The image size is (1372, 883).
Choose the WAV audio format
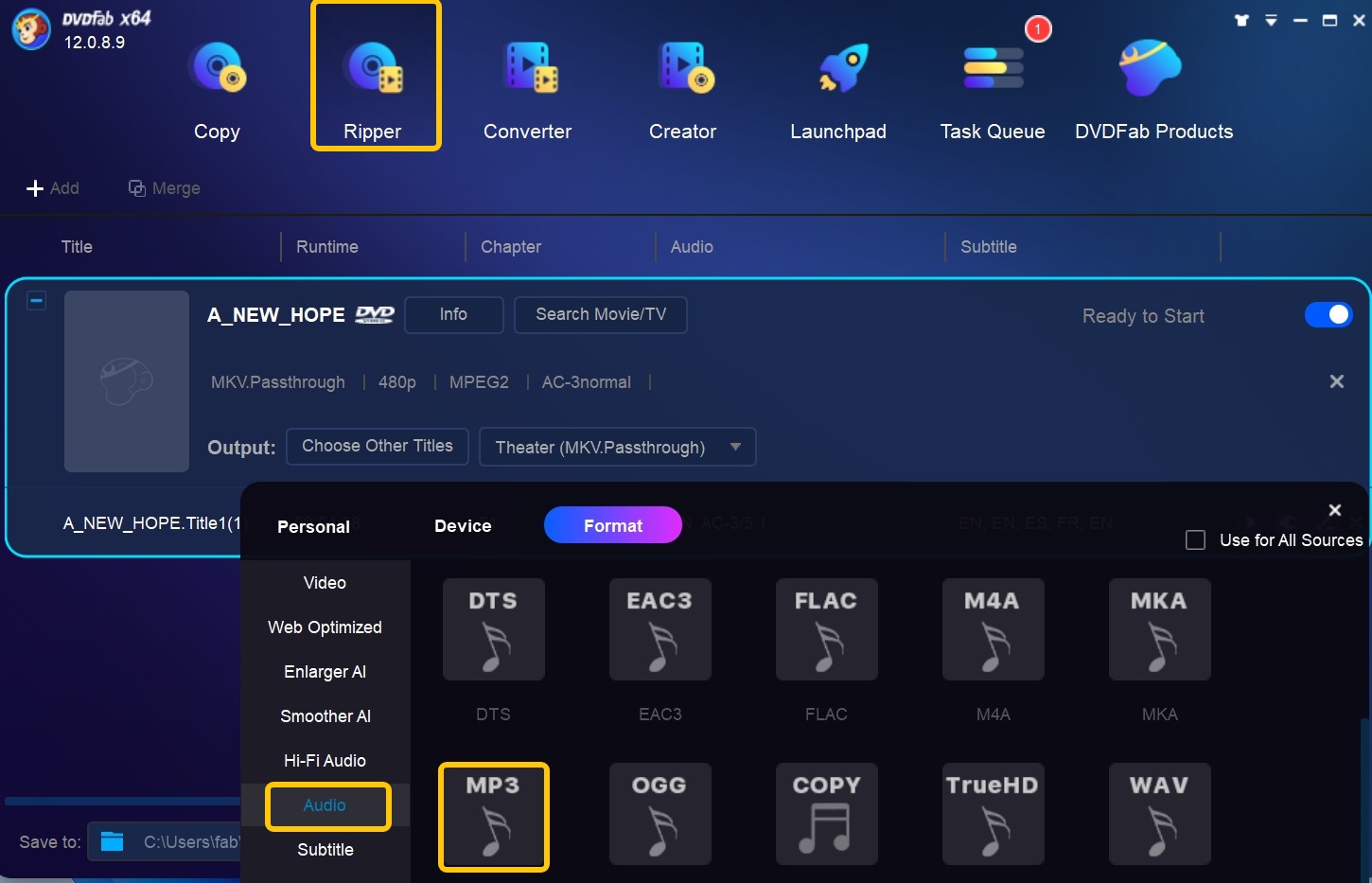click(1159, 814)
